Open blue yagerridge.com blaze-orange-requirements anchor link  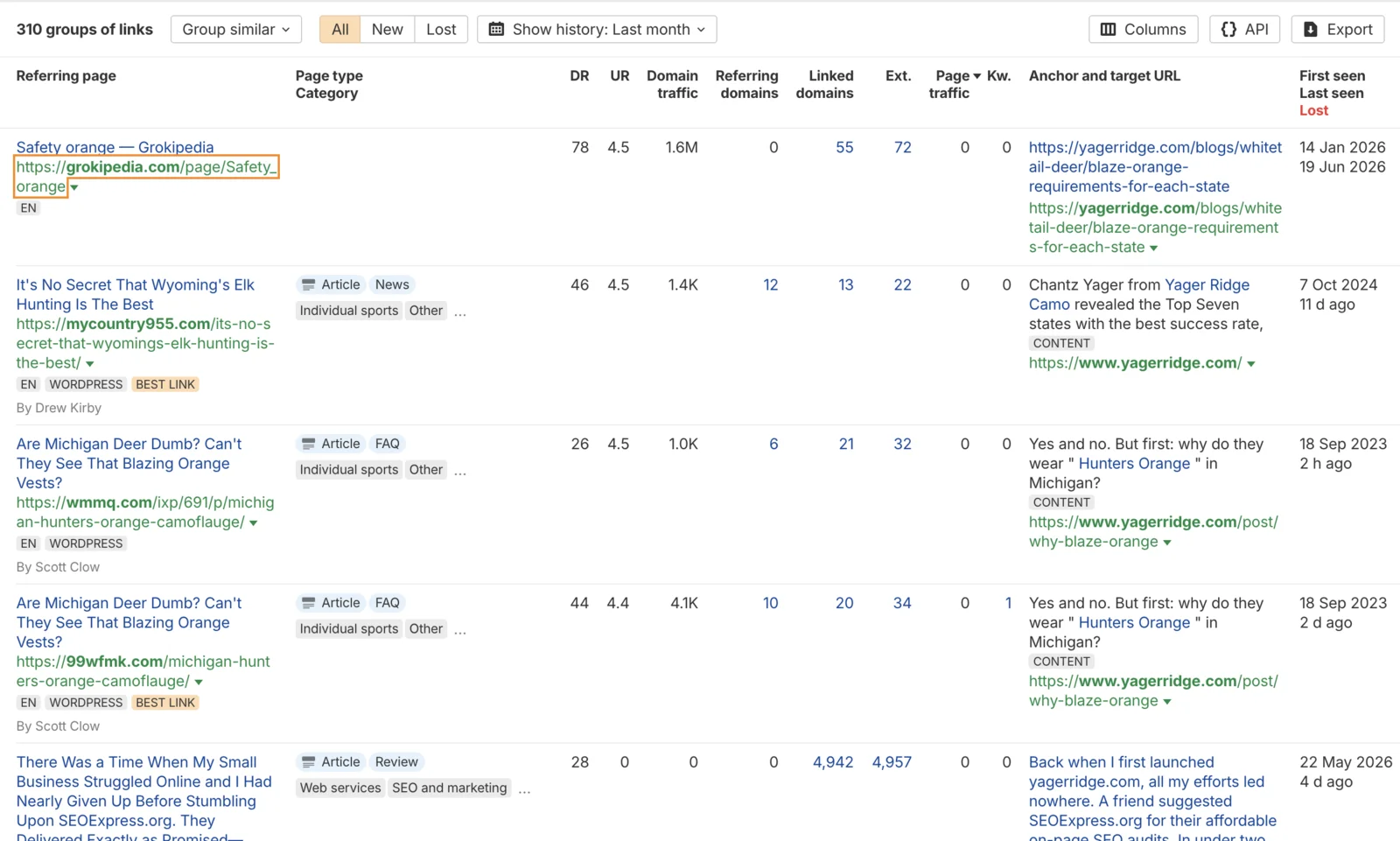click(x=1155, y=166)
